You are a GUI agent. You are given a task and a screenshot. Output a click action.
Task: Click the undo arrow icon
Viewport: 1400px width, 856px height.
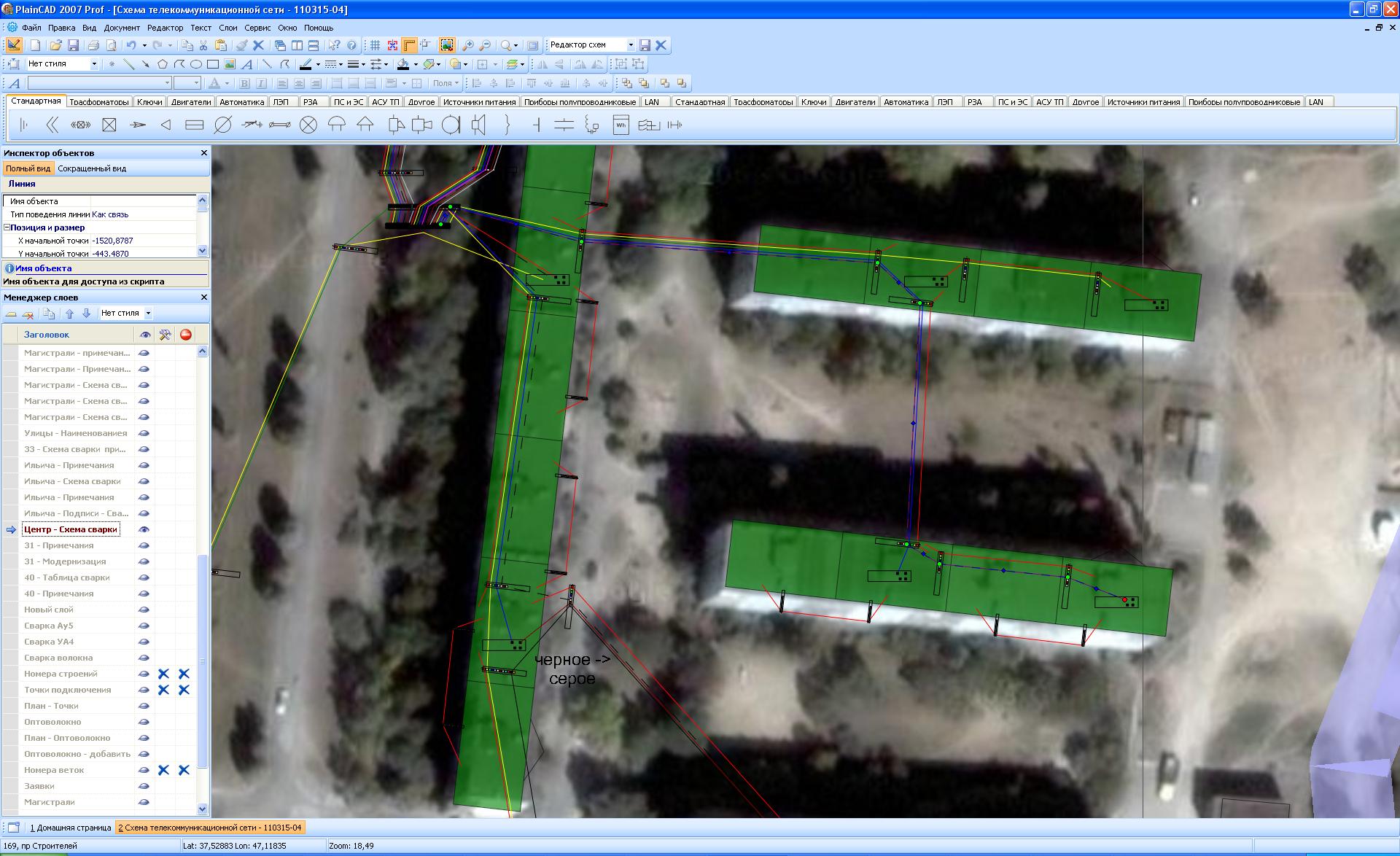pyautogui.click(x=131, y=45)
